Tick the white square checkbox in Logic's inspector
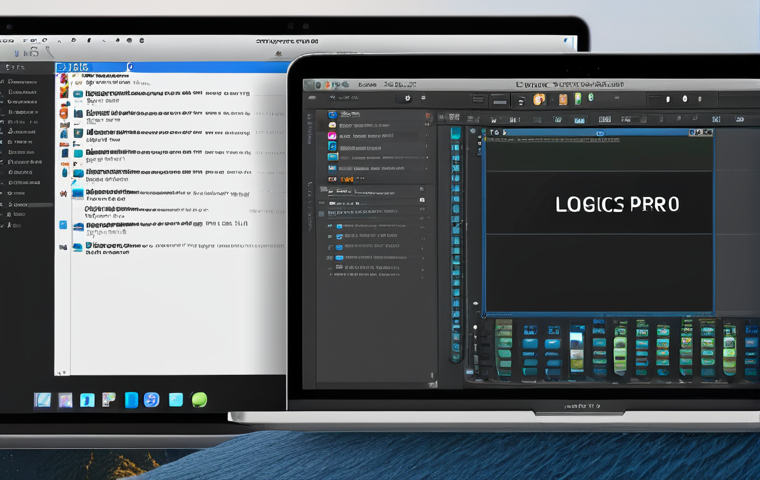The width and height of the screenshot is (760, 480). (422, 200)
